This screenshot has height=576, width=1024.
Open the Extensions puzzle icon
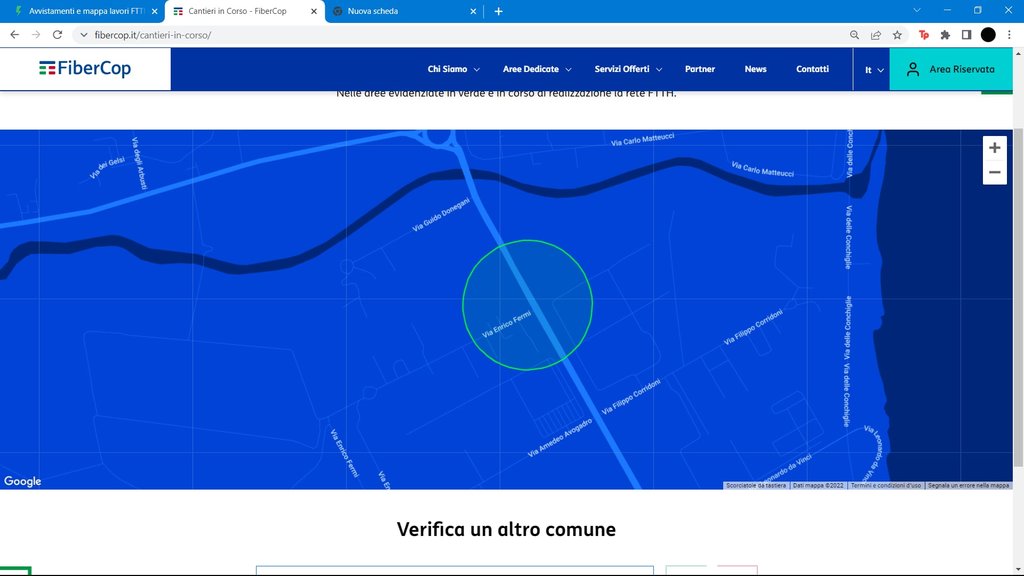(945, 35)
